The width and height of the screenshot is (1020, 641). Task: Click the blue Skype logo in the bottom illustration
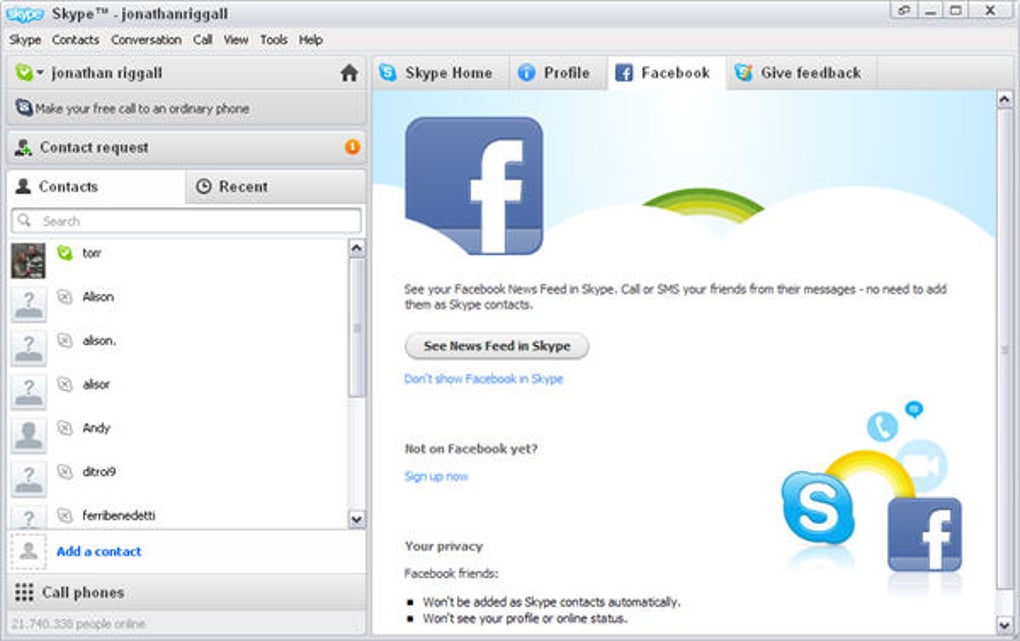tap(818, 508)
